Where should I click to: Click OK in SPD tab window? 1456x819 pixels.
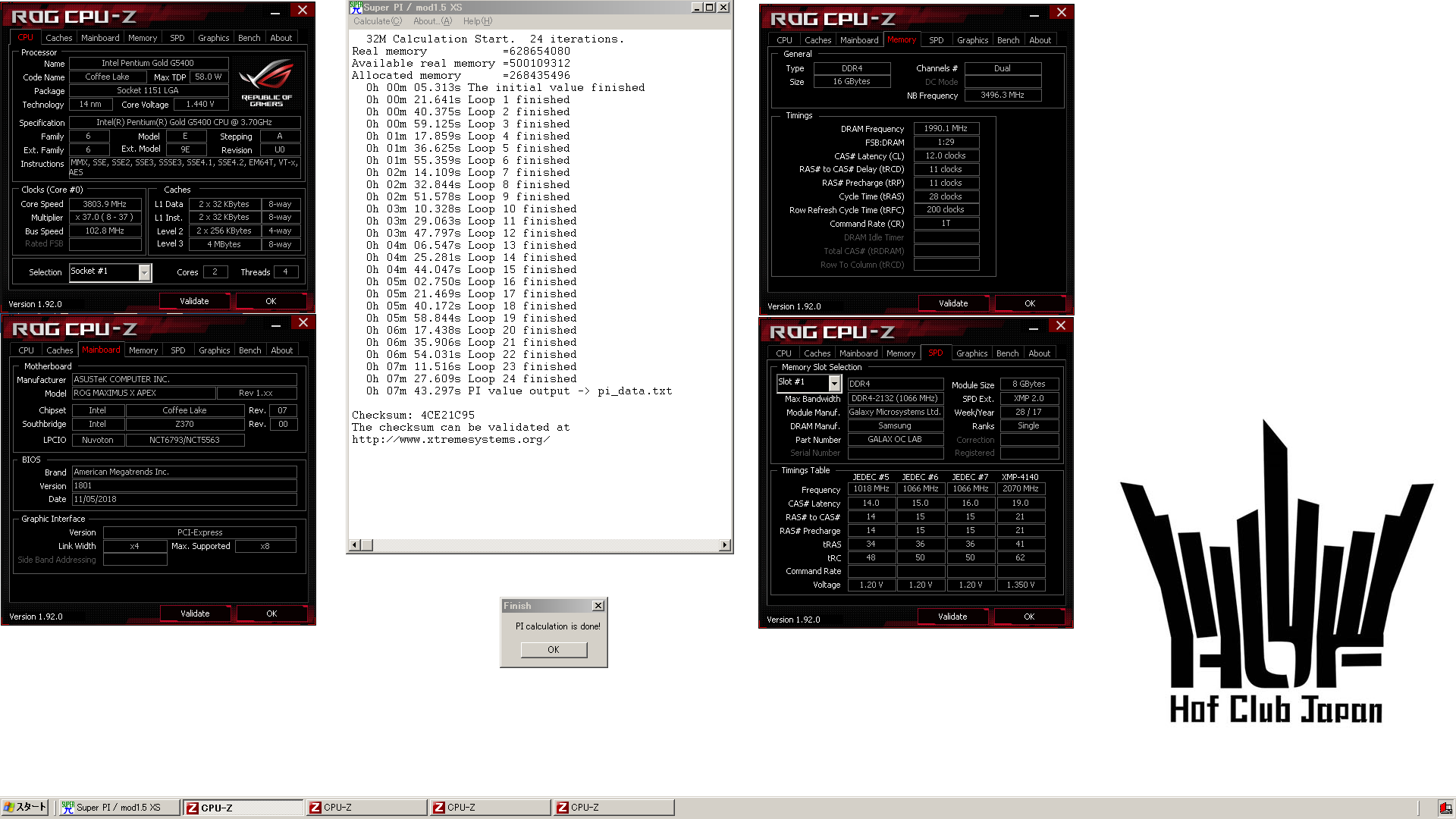click(x=1029, y=617)
